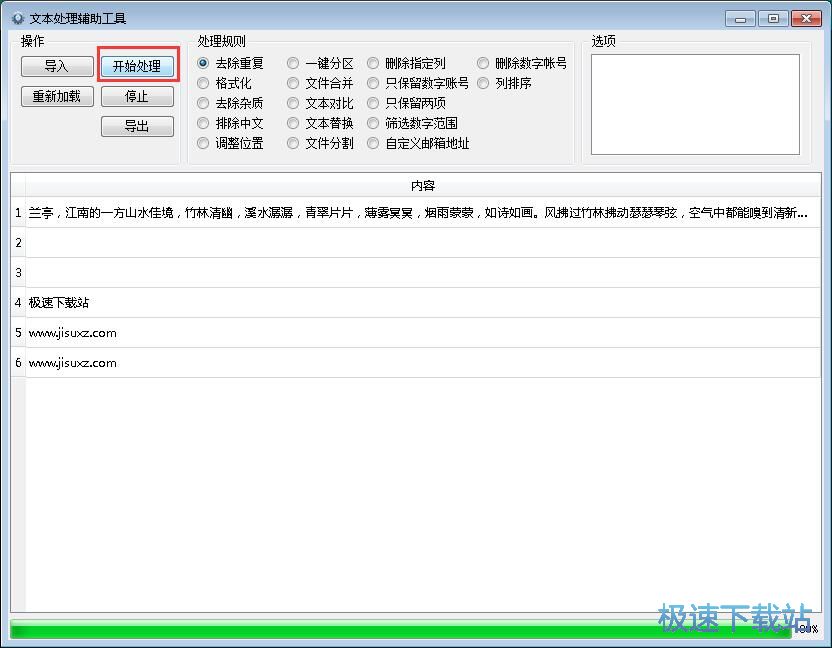
Task: Select the empty row numbered 3
Action: (x=423, y=273)
